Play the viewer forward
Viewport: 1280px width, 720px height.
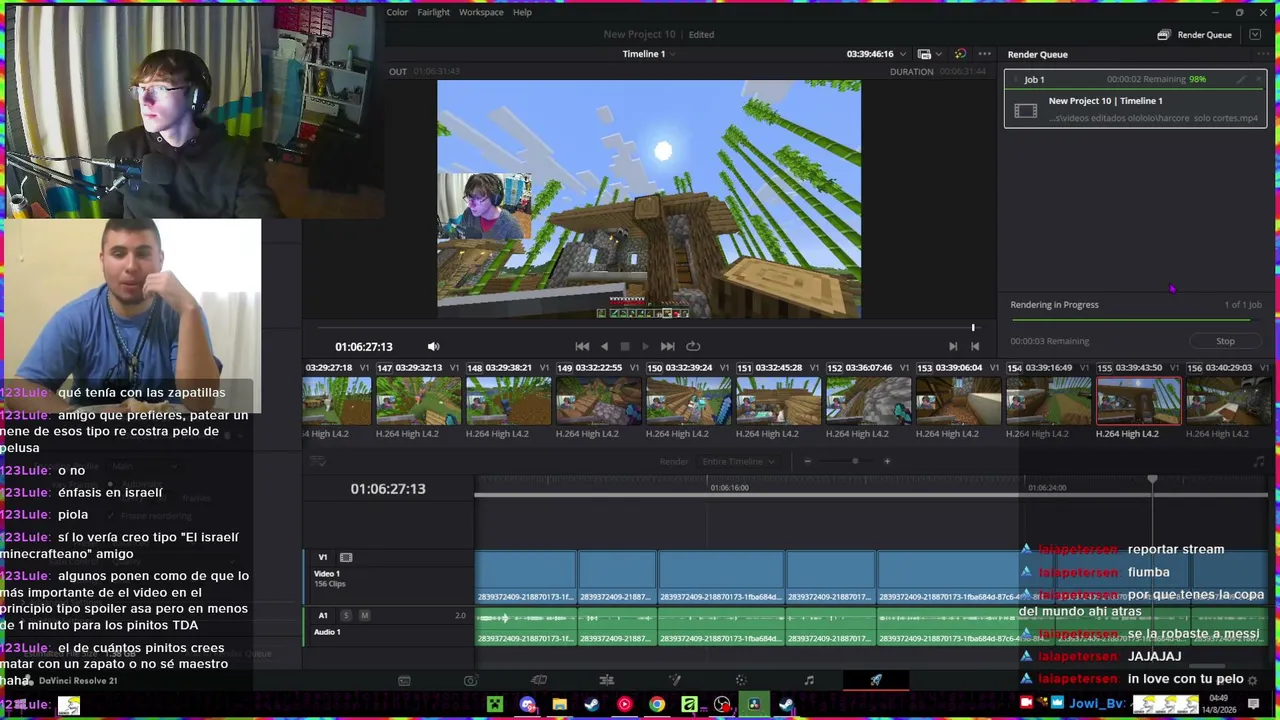(x=645, y=346)
